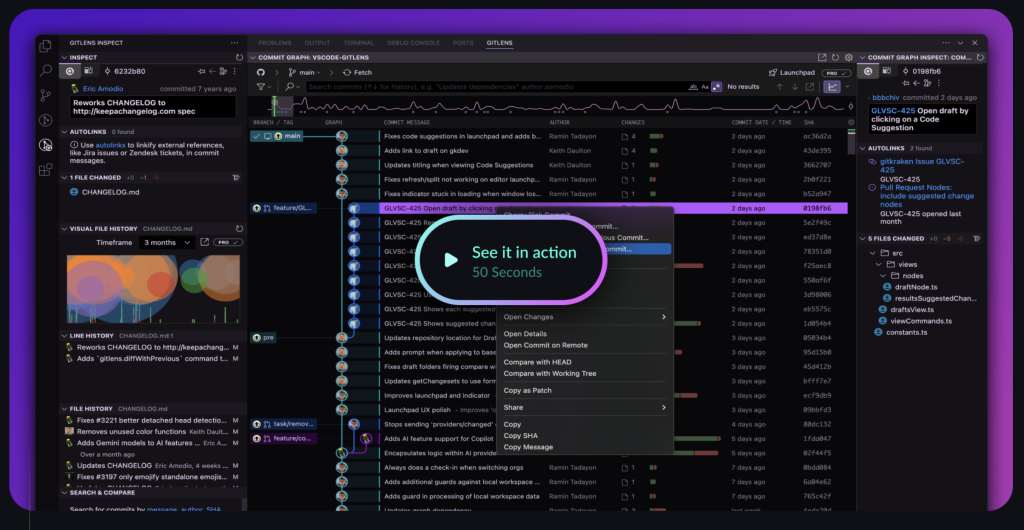
Task: Click the visual file history bubble chart
Action: point(153,287)
